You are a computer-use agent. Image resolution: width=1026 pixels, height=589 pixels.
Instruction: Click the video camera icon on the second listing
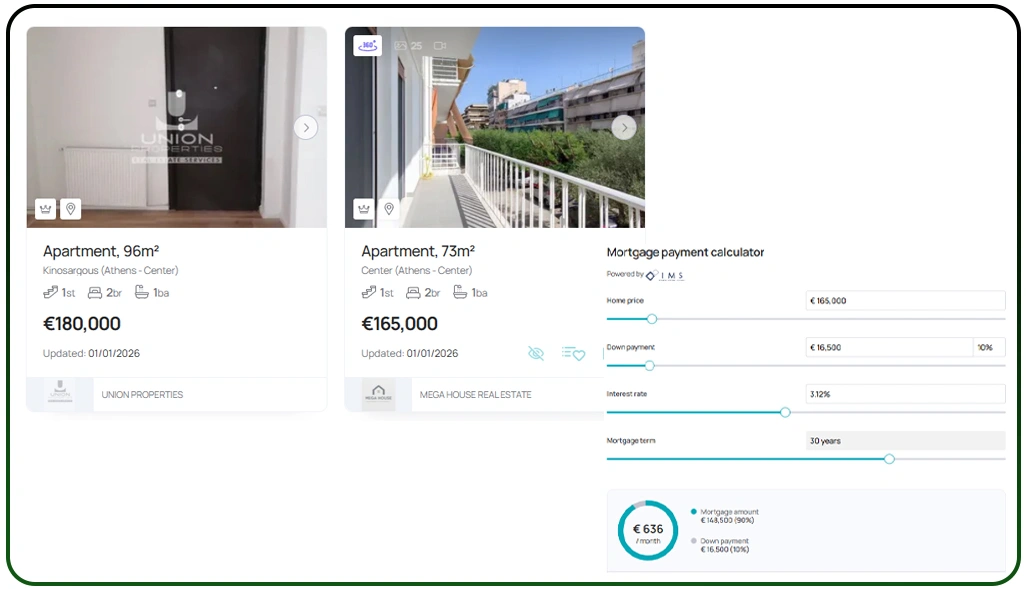coord(440,46)
